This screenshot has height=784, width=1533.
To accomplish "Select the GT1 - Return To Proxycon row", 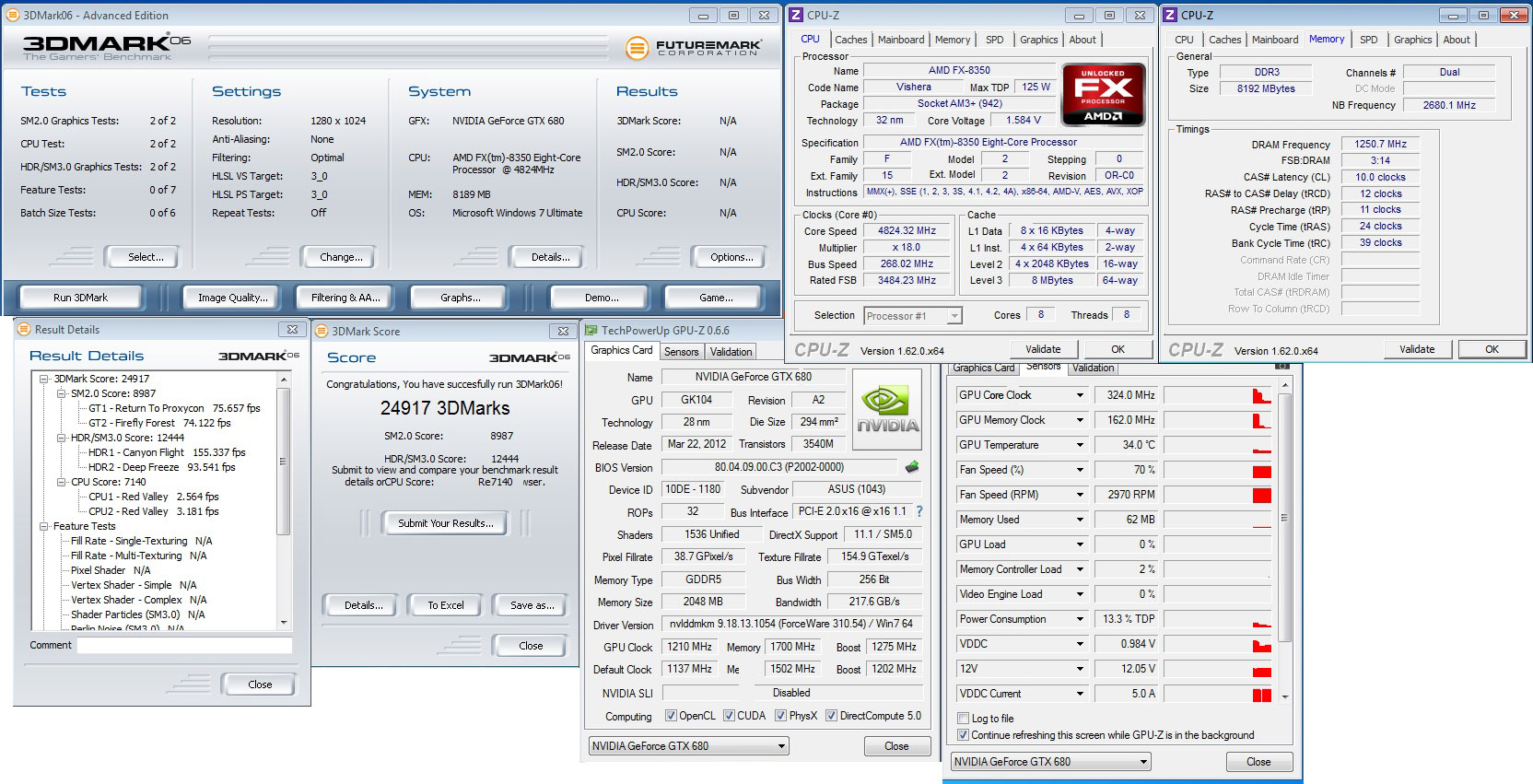I will click(x=174, y=408).
